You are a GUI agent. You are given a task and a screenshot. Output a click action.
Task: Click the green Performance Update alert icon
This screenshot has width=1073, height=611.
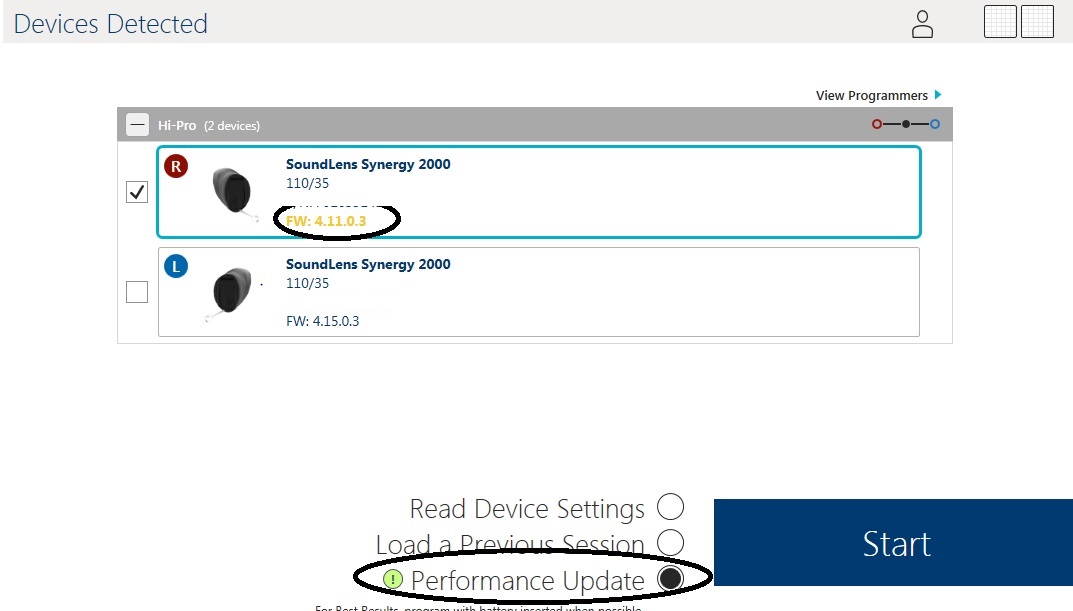point(393,580)
